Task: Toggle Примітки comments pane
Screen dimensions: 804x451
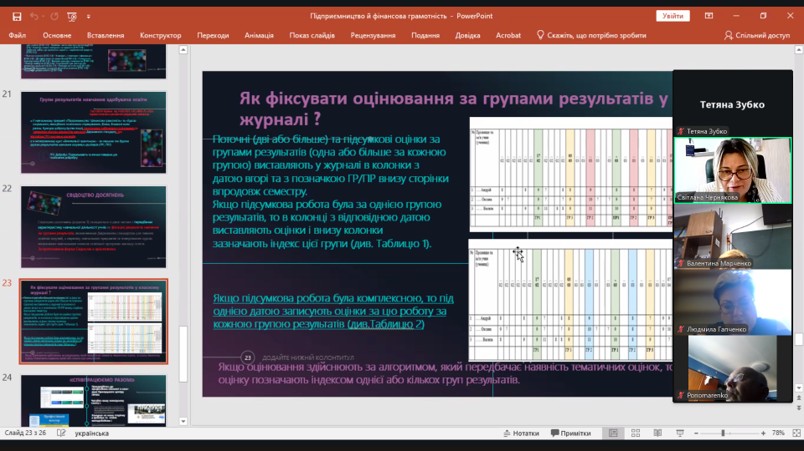Action: (x=570, y=433)
